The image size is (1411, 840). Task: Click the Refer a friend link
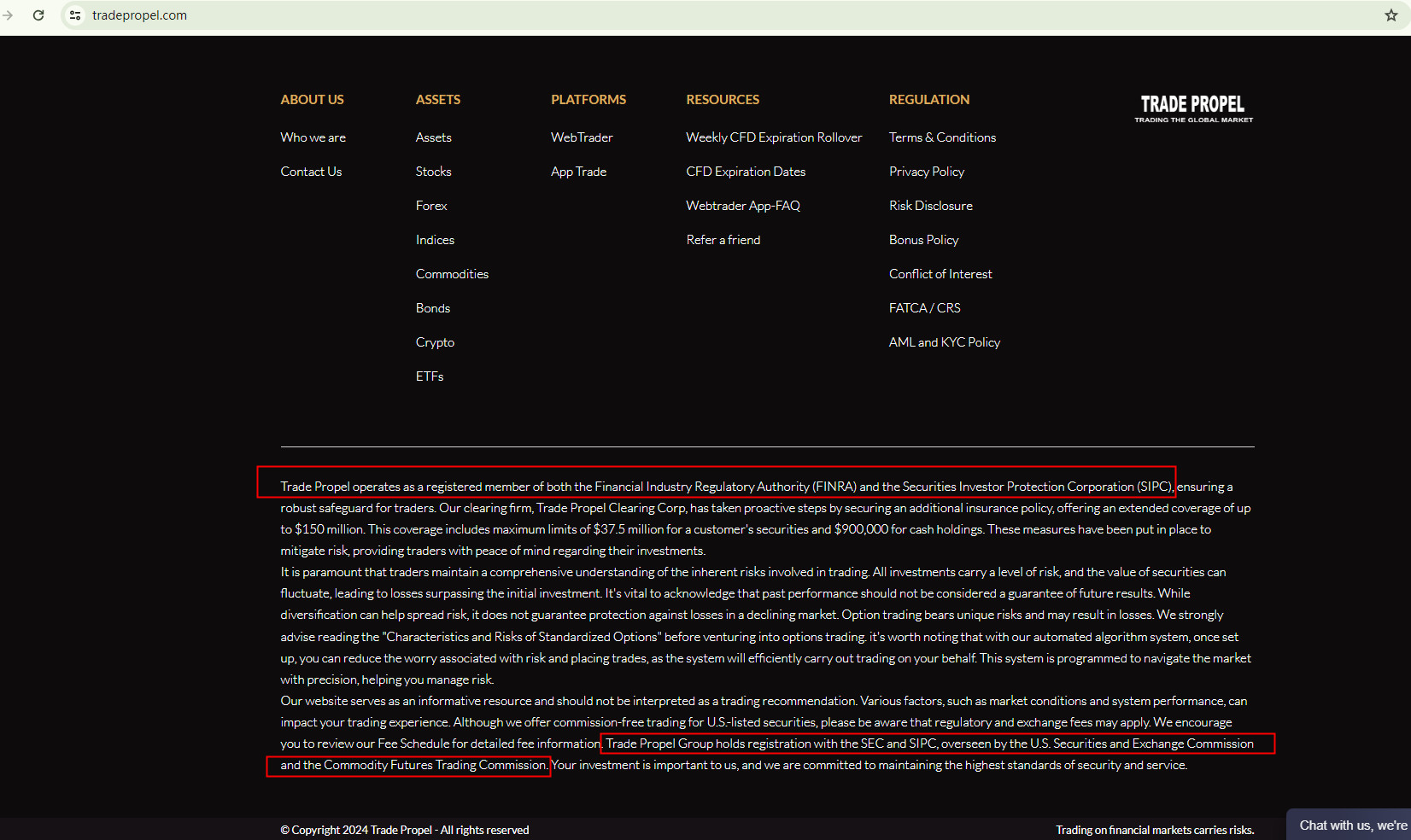(723, 240)
